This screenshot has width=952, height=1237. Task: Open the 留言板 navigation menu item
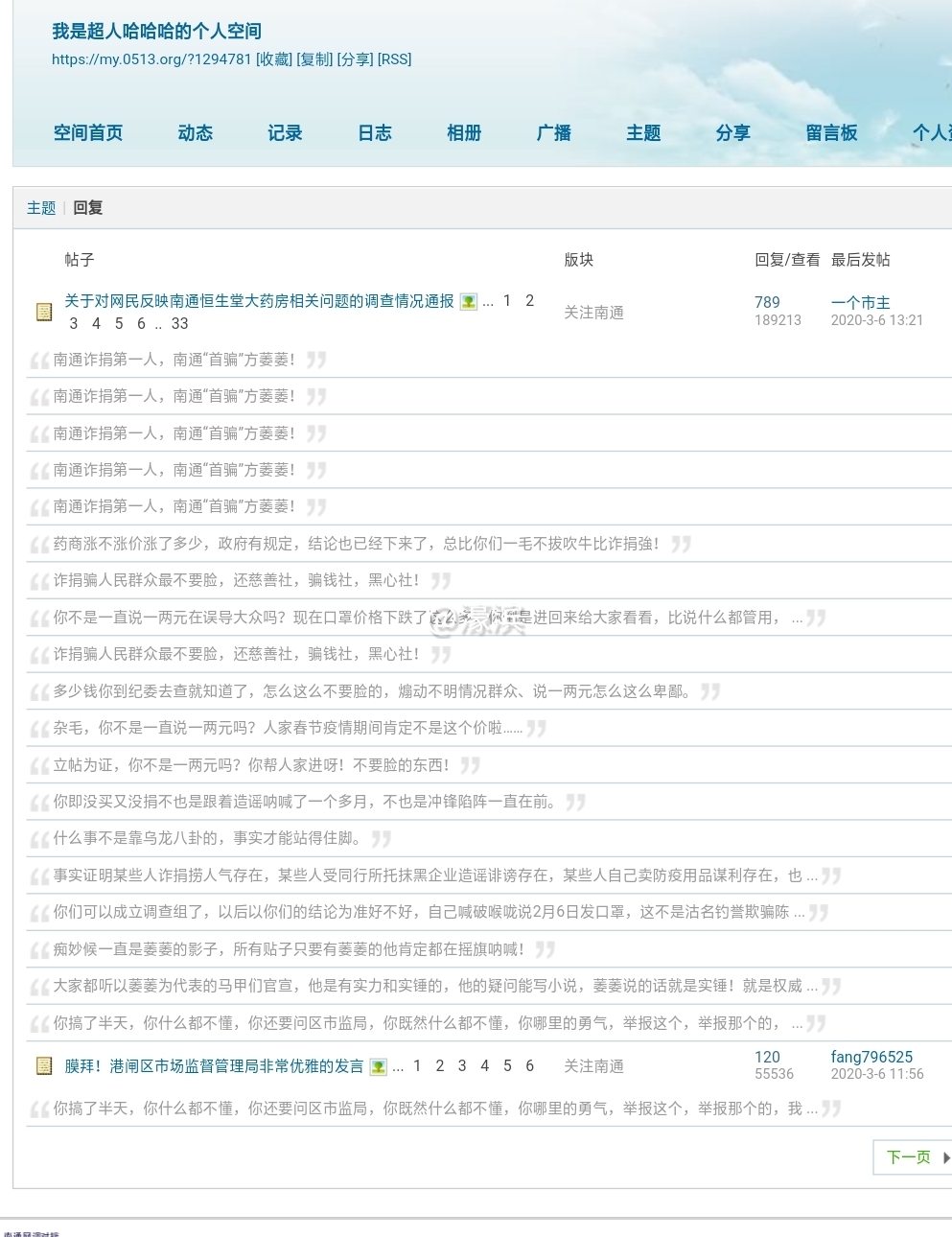(x=831, y=133)
